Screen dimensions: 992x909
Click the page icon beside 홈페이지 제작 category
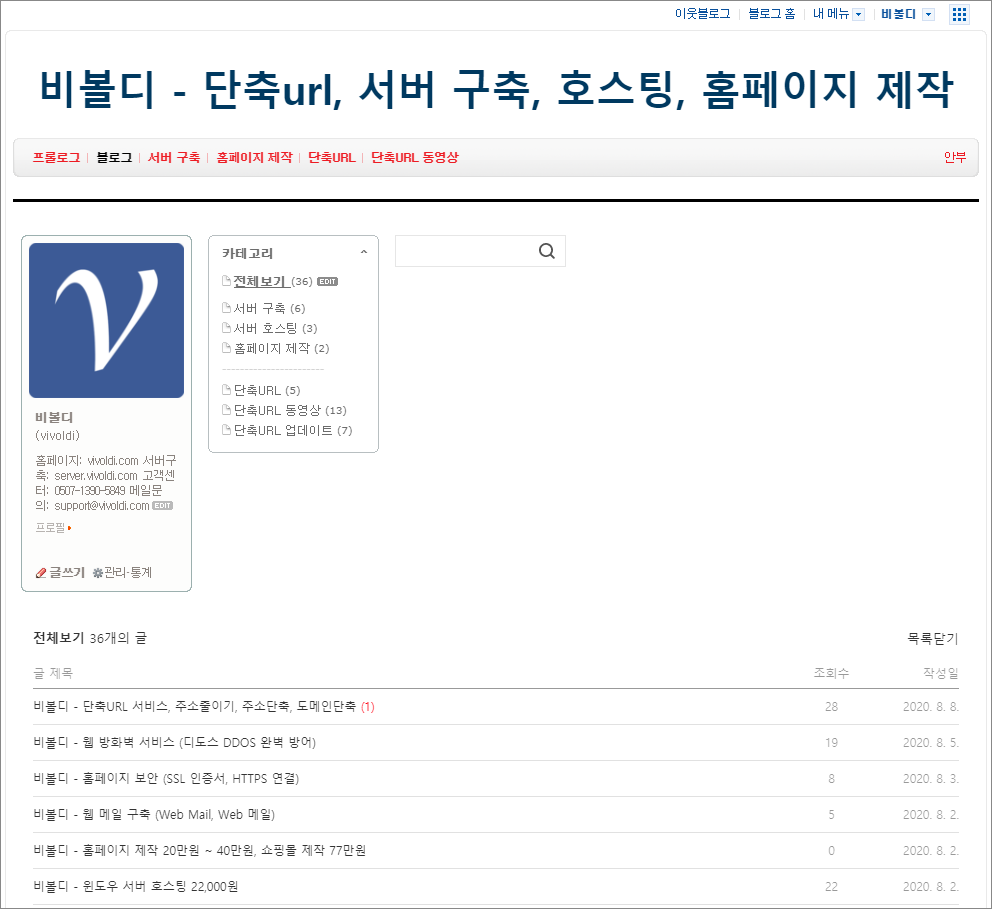226,348
